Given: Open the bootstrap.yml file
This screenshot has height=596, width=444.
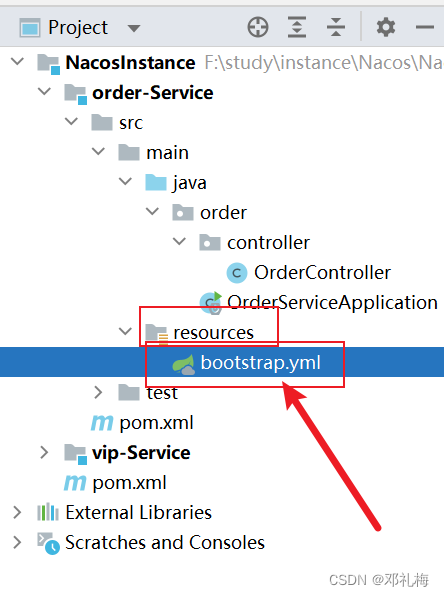Looking at the screenshot, I should coord(260,362).
